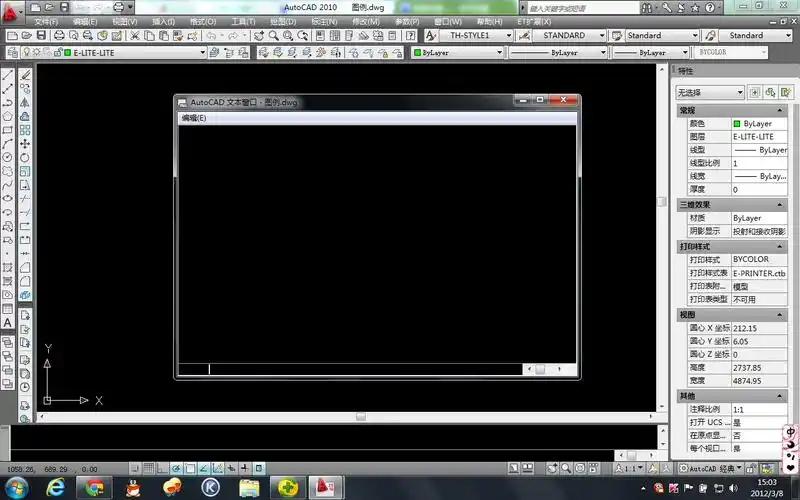Toggle Snap Mode in status bar
Image resolution: width=800 pixels, height=500 pixels.
pos(135,468)
